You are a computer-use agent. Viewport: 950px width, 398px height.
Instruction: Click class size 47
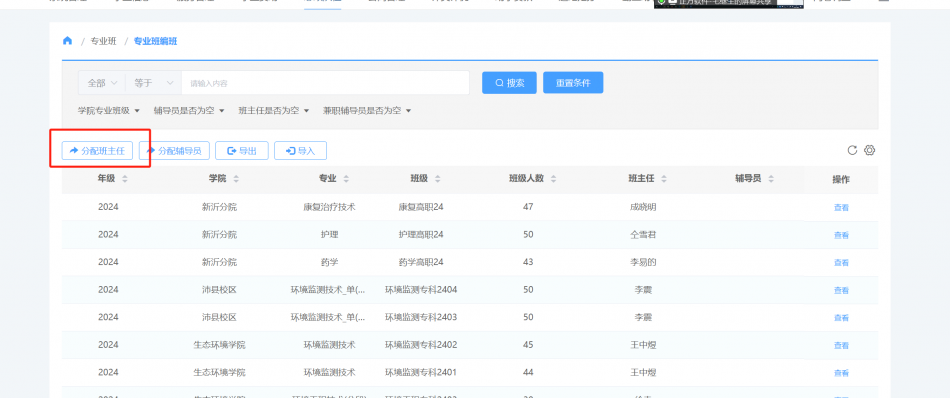[528, 207]
